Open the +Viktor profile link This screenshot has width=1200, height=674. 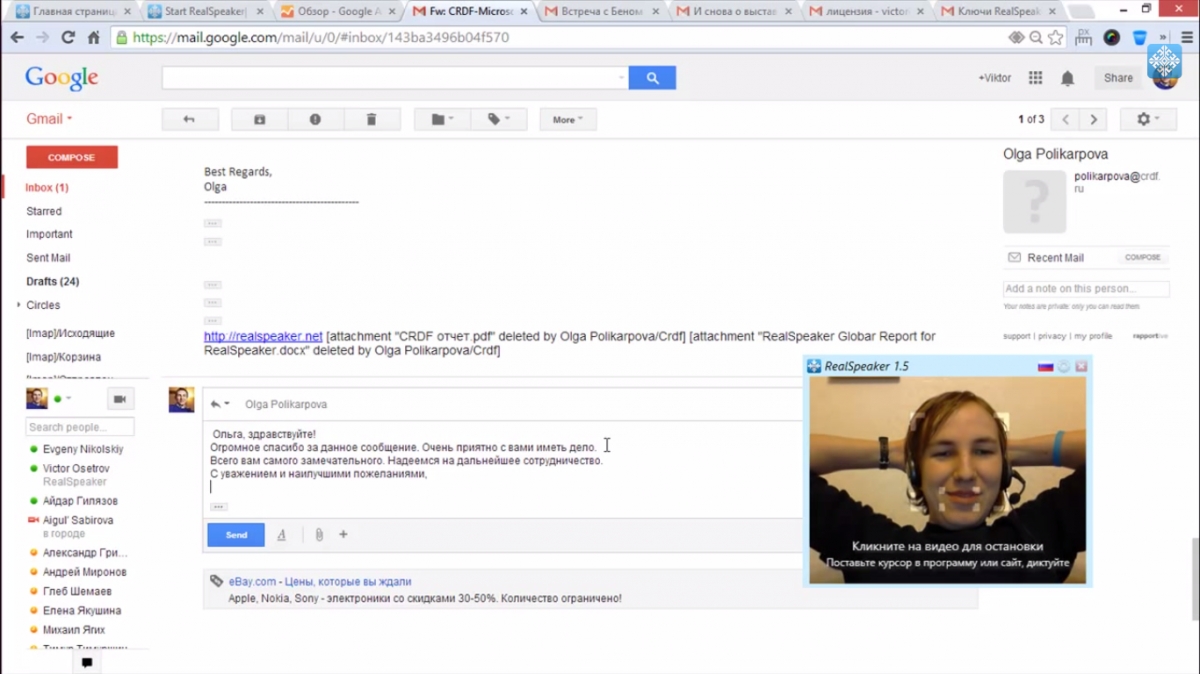(x=994, y=78)
